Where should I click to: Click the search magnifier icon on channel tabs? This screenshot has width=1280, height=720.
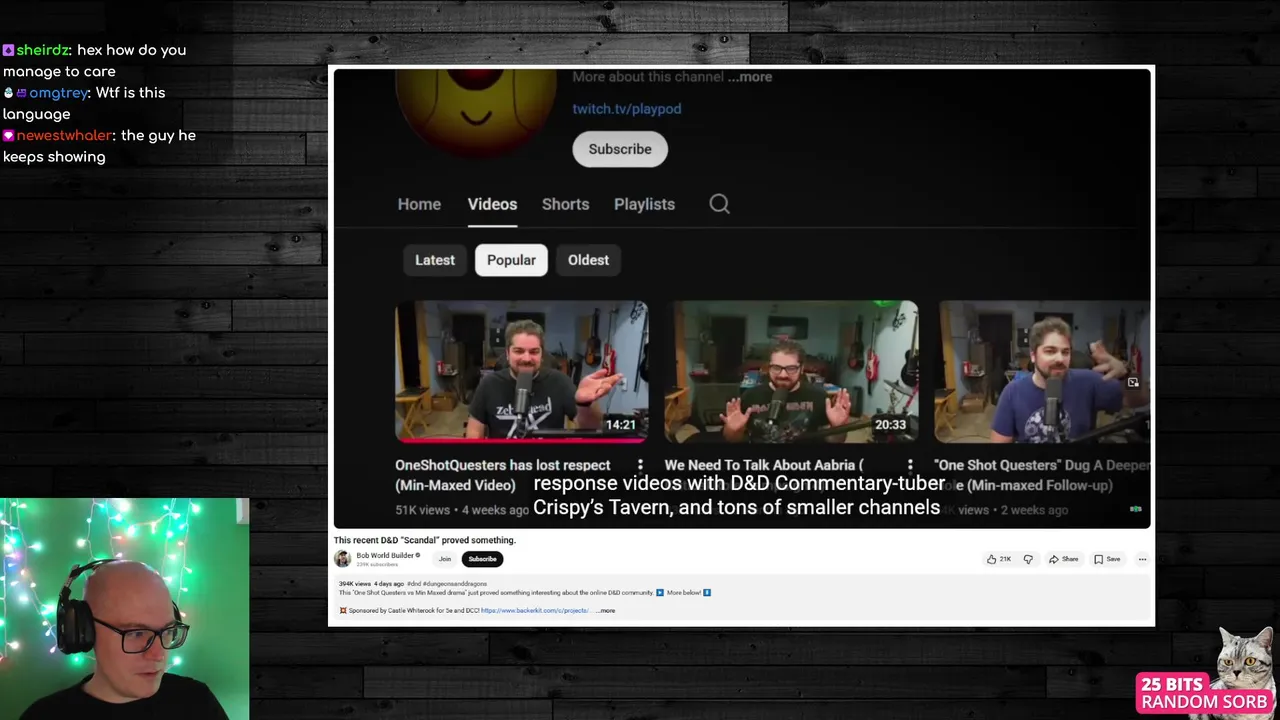[719, 204]
